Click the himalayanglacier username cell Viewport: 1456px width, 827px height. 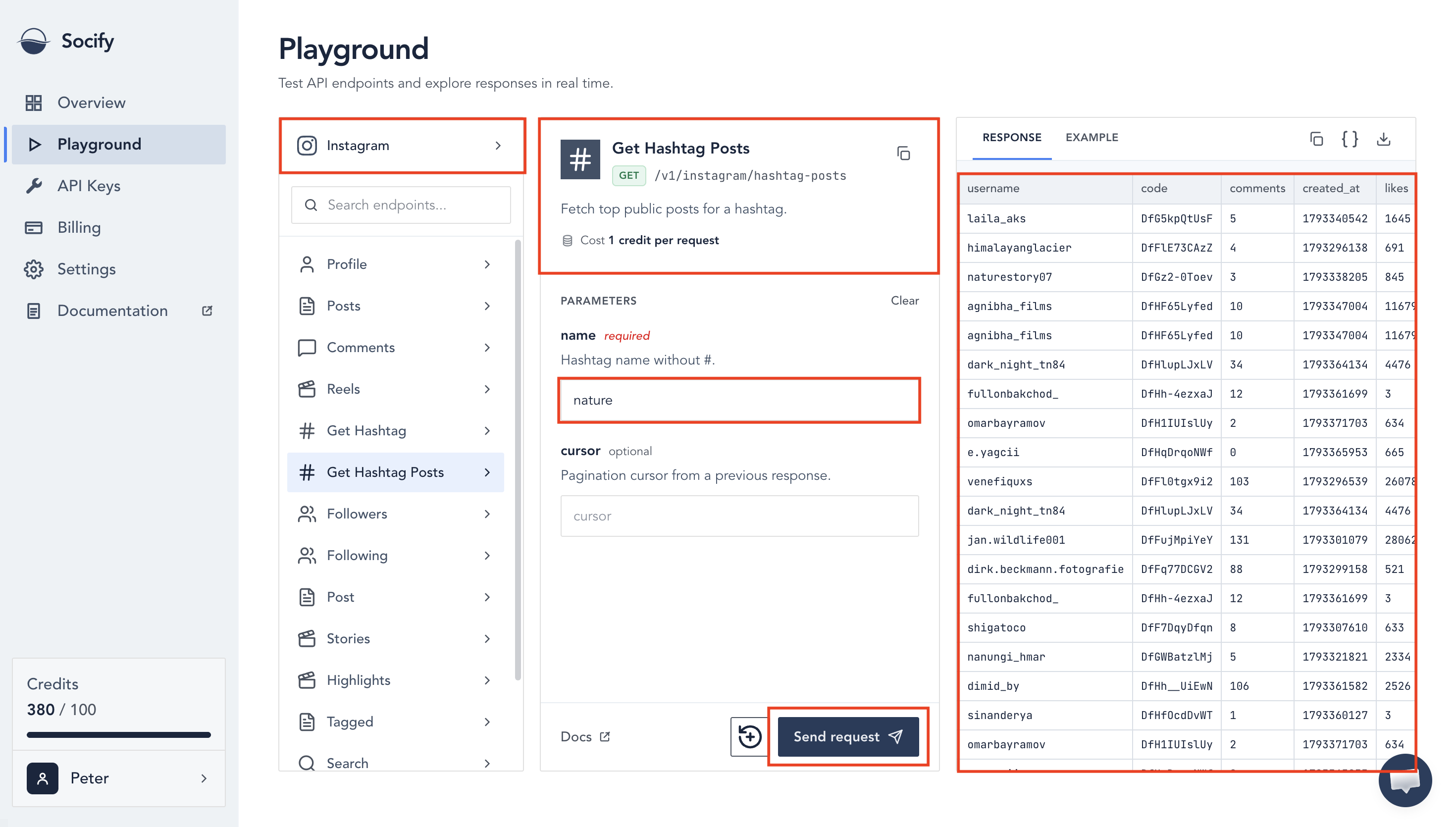click(x=1045, y=248)
